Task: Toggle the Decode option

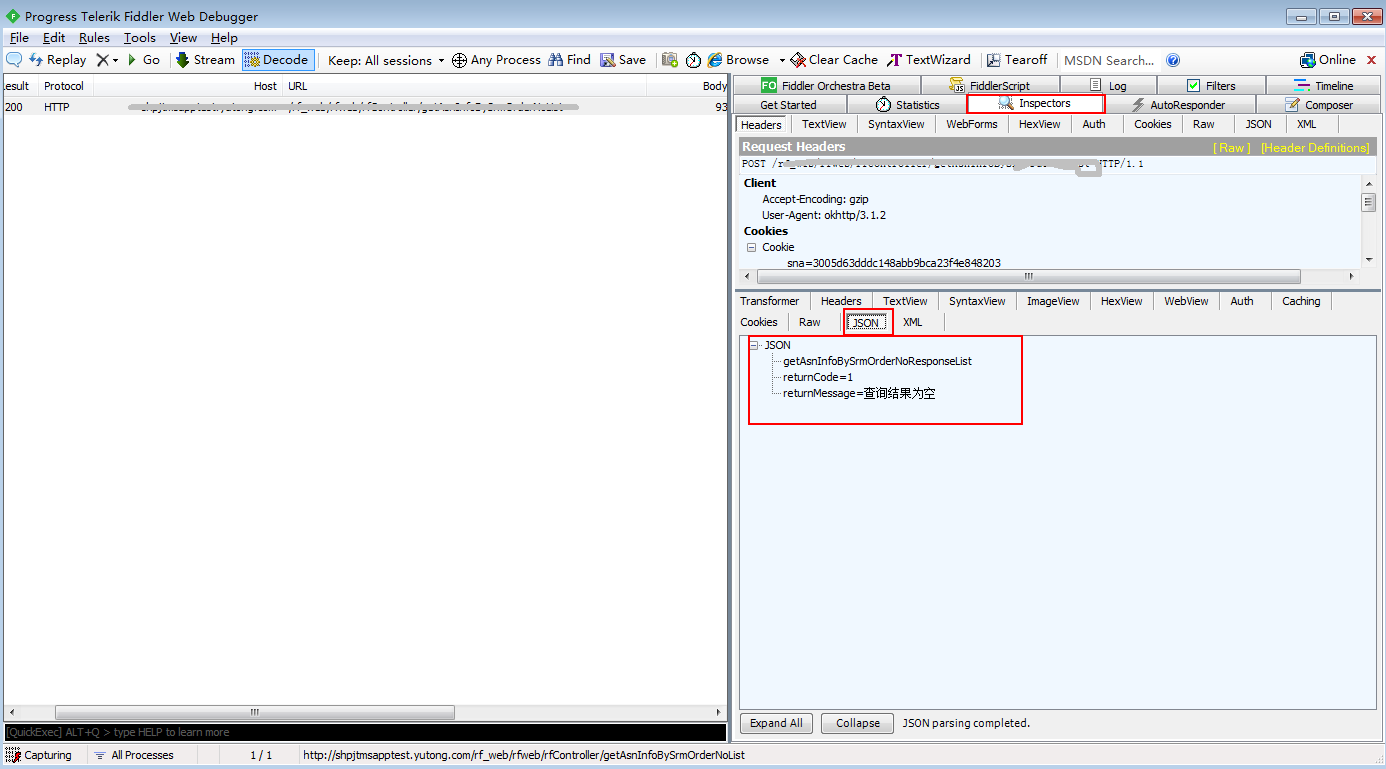Action: tap(277, 60)
